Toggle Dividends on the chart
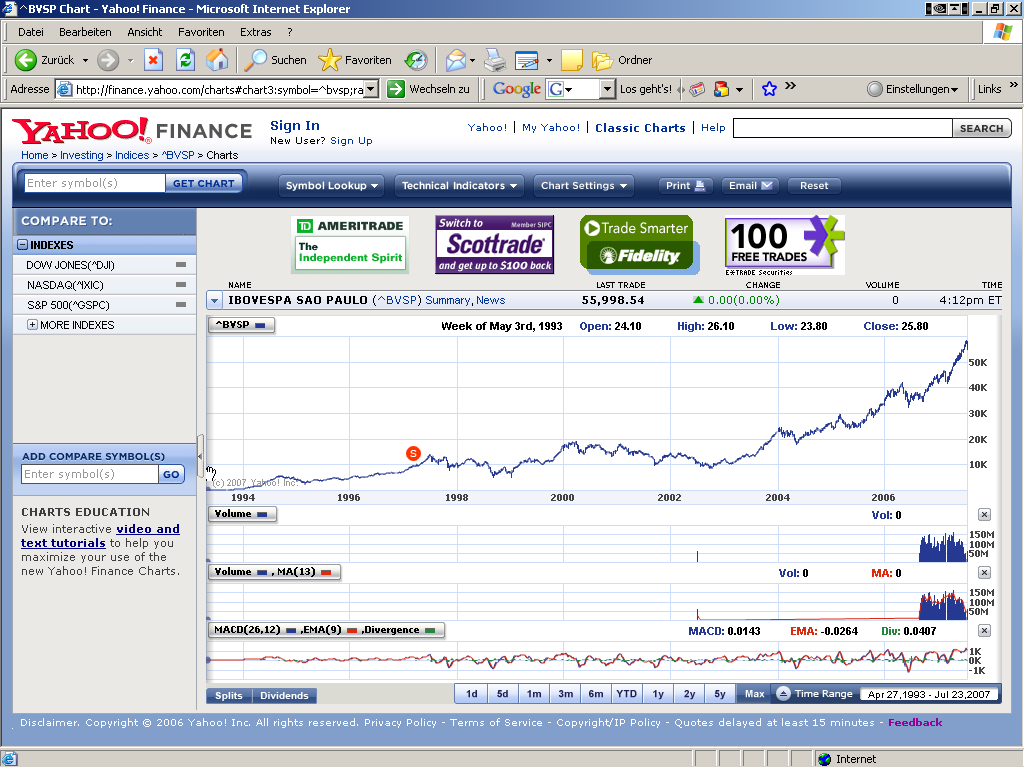Viewport: 1024px width, 768px height. point(284,696)
